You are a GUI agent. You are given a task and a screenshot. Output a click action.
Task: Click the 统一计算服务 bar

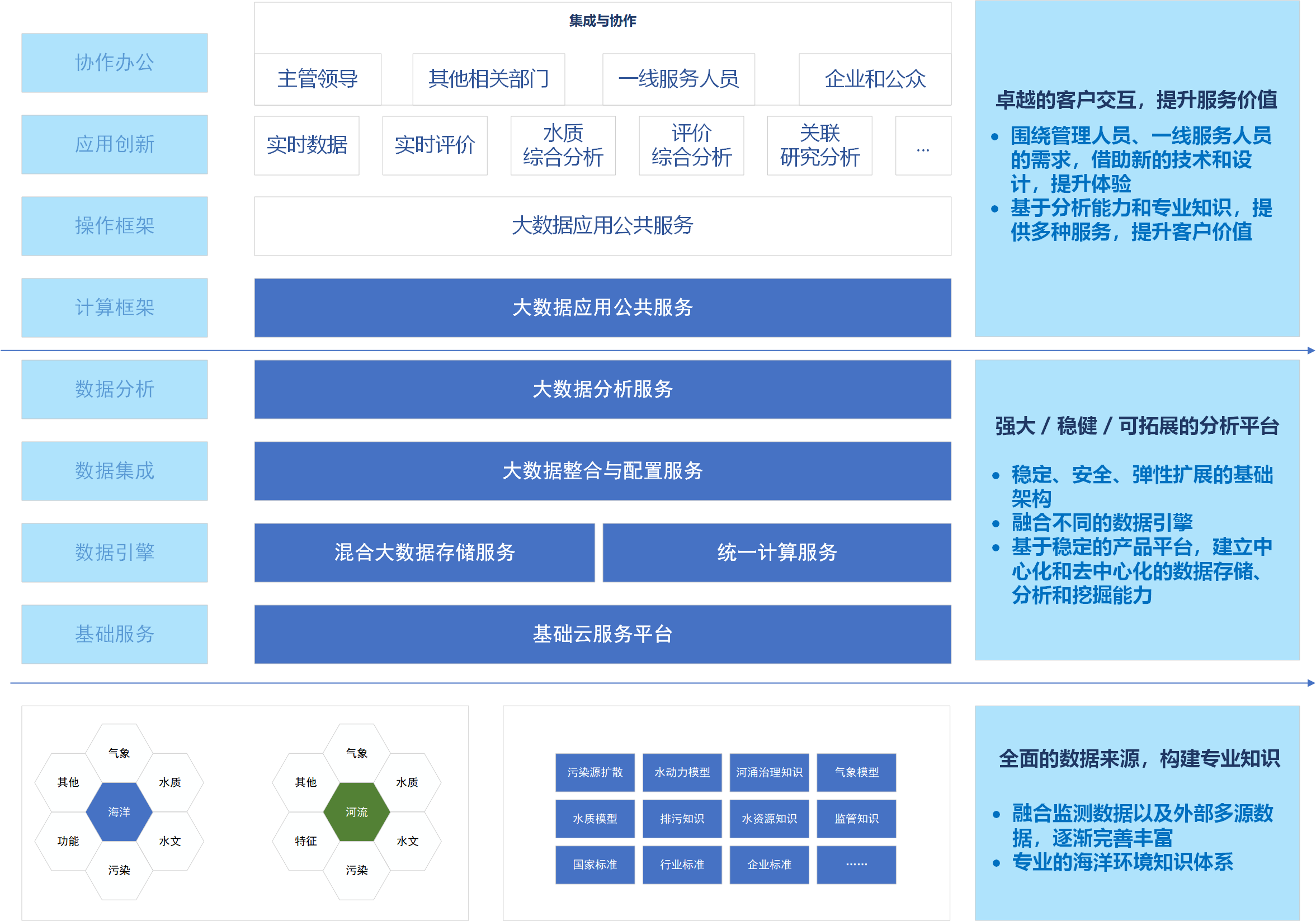776,552
